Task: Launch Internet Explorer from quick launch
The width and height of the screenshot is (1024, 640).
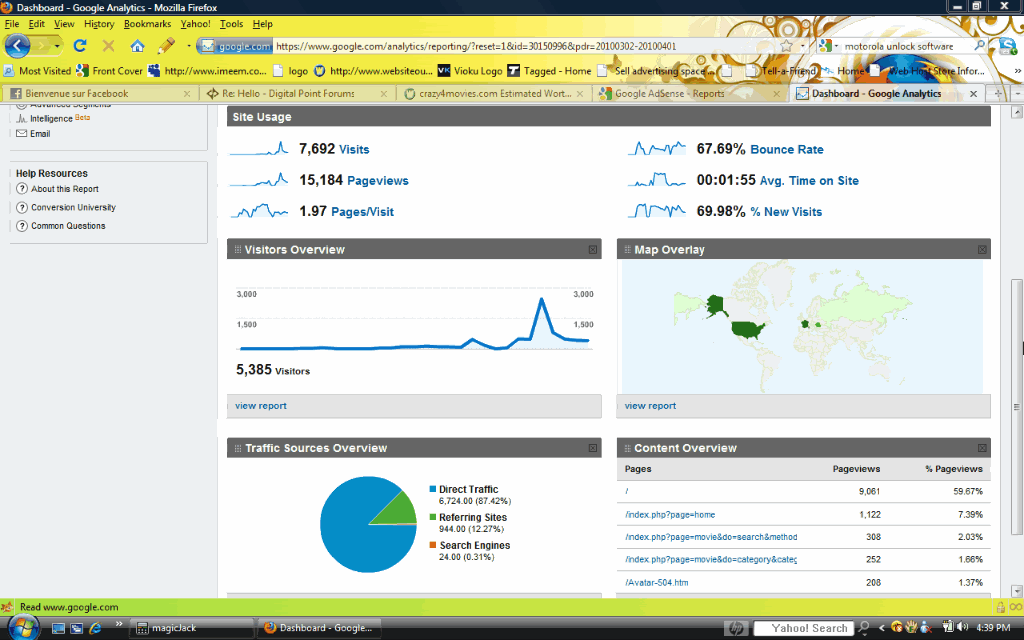Action: (x=95, y=628)
